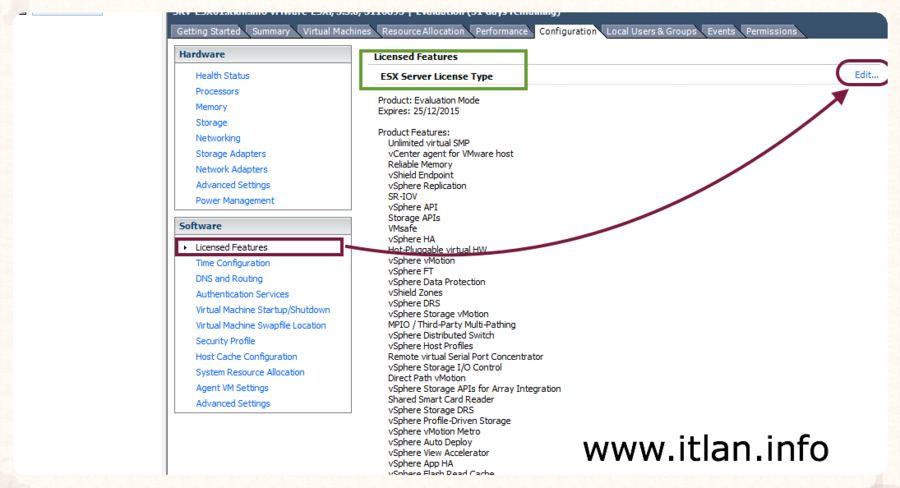Select Processors under Hardware
This screenshot has height=488, width=900.
[x=217, y=91]
